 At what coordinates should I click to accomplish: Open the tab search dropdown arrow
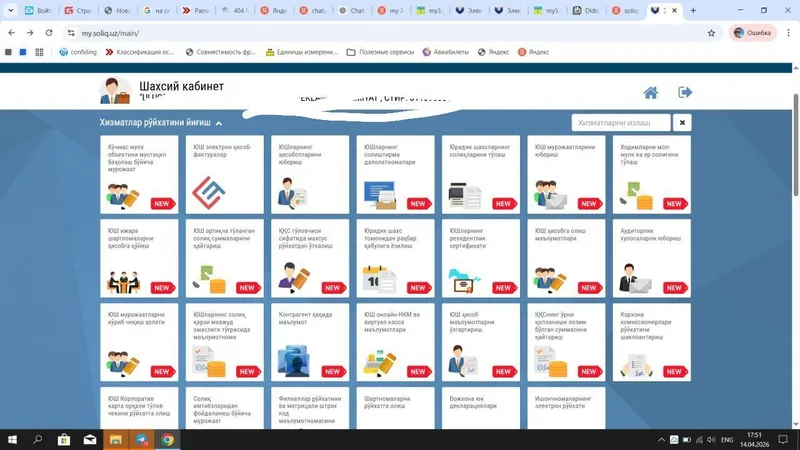[x=10, y=10]
